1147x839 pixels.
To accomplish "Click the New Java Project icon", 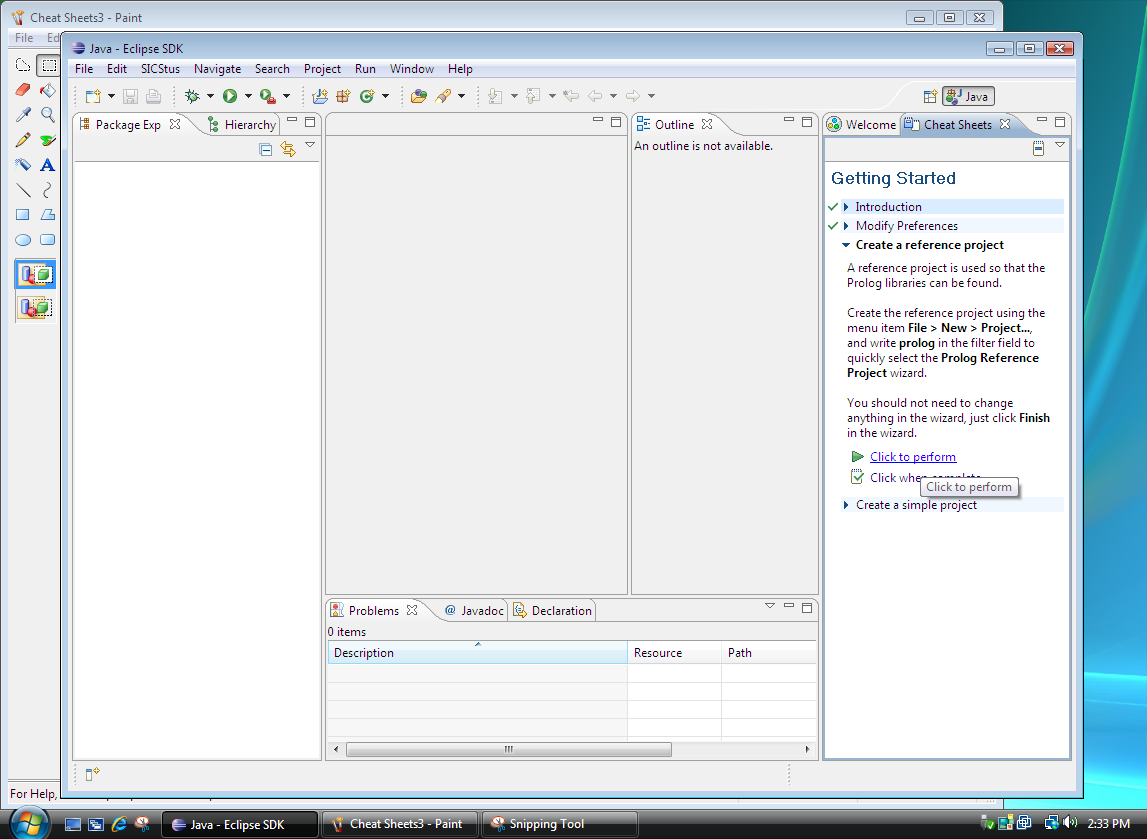I will pyautogui.click(x=320, y=96).
